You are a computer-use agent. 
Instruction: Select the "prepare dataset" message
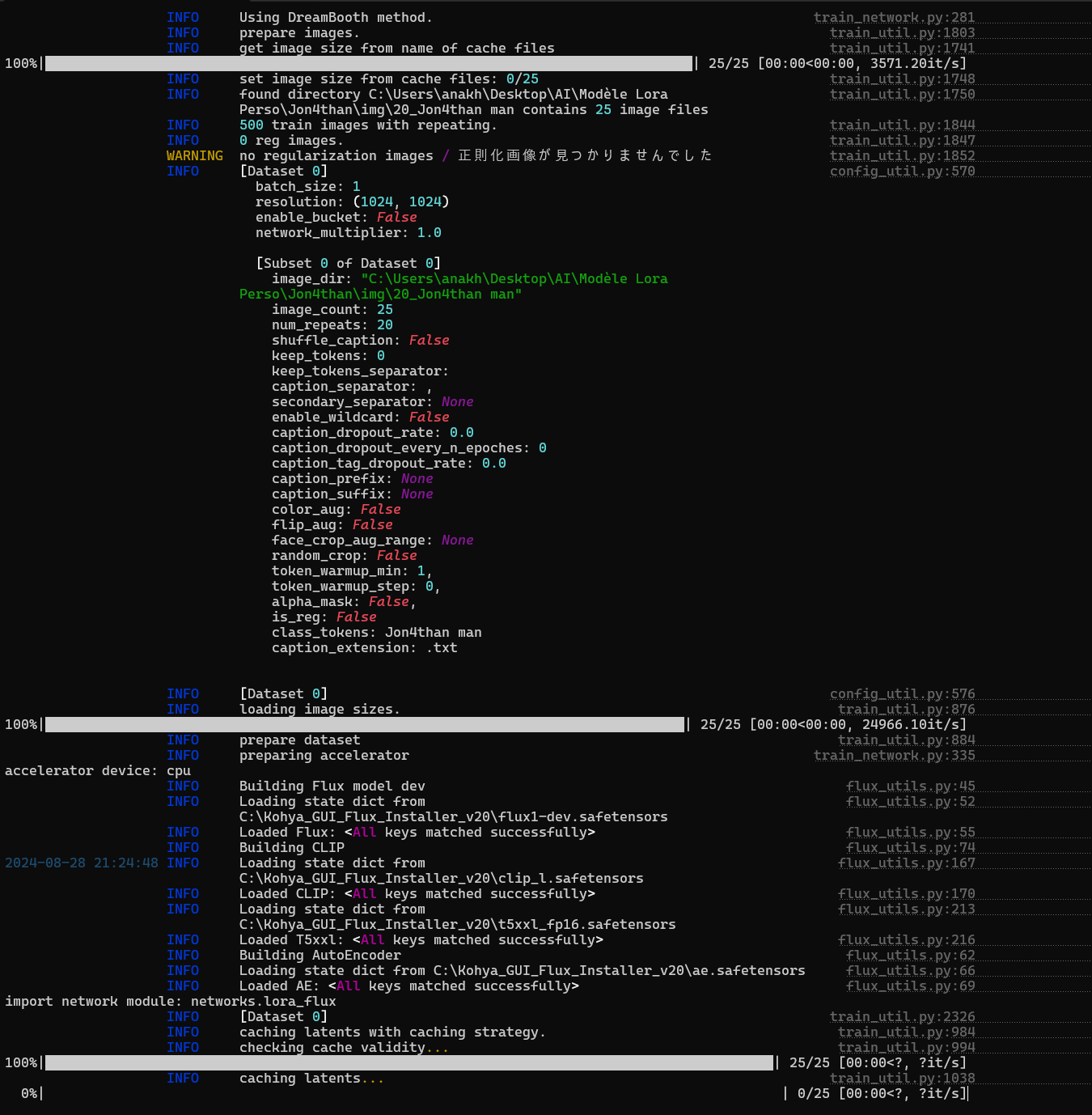(300, 740)
